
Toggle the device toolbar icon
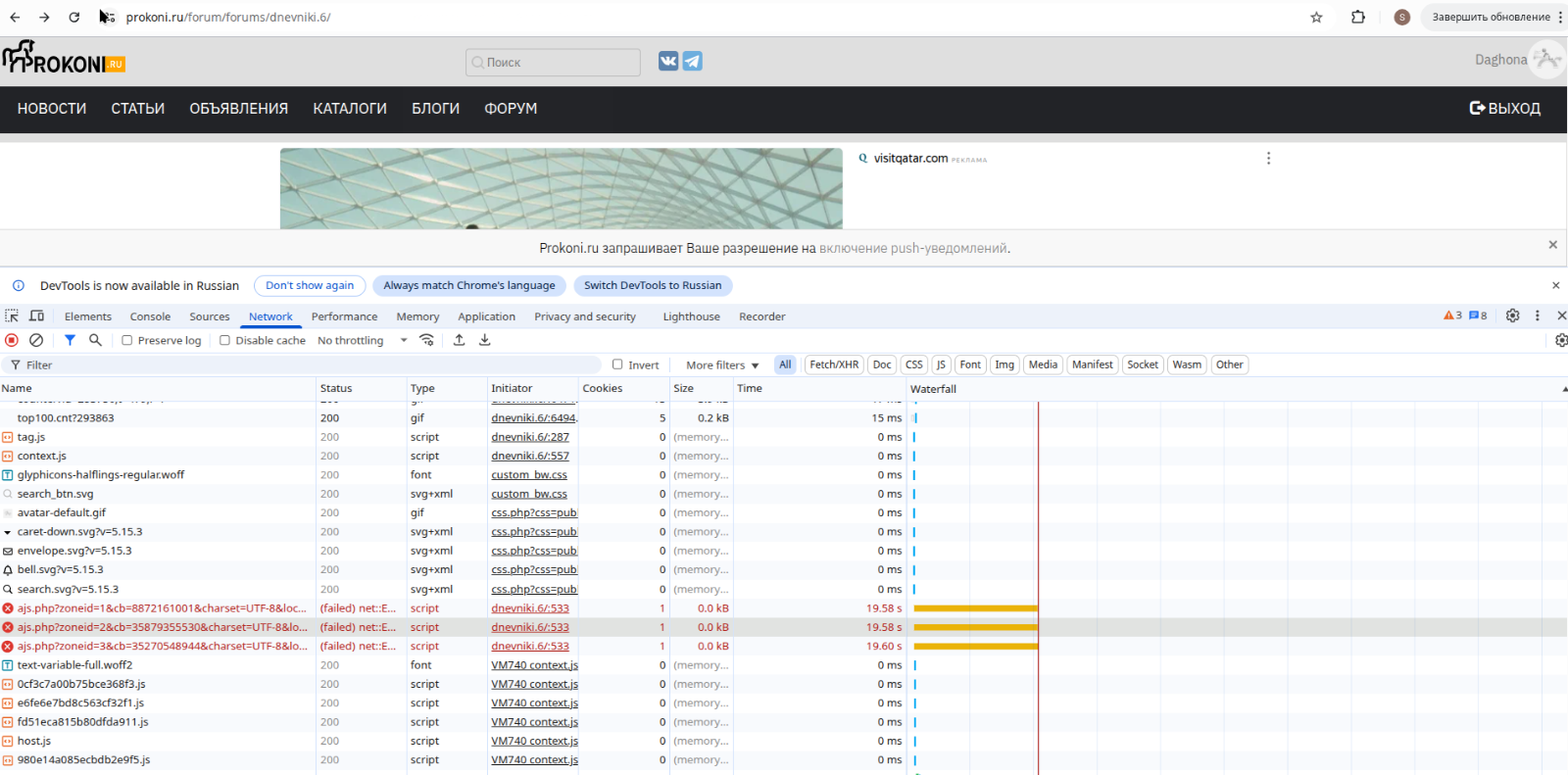coord(36,315)
